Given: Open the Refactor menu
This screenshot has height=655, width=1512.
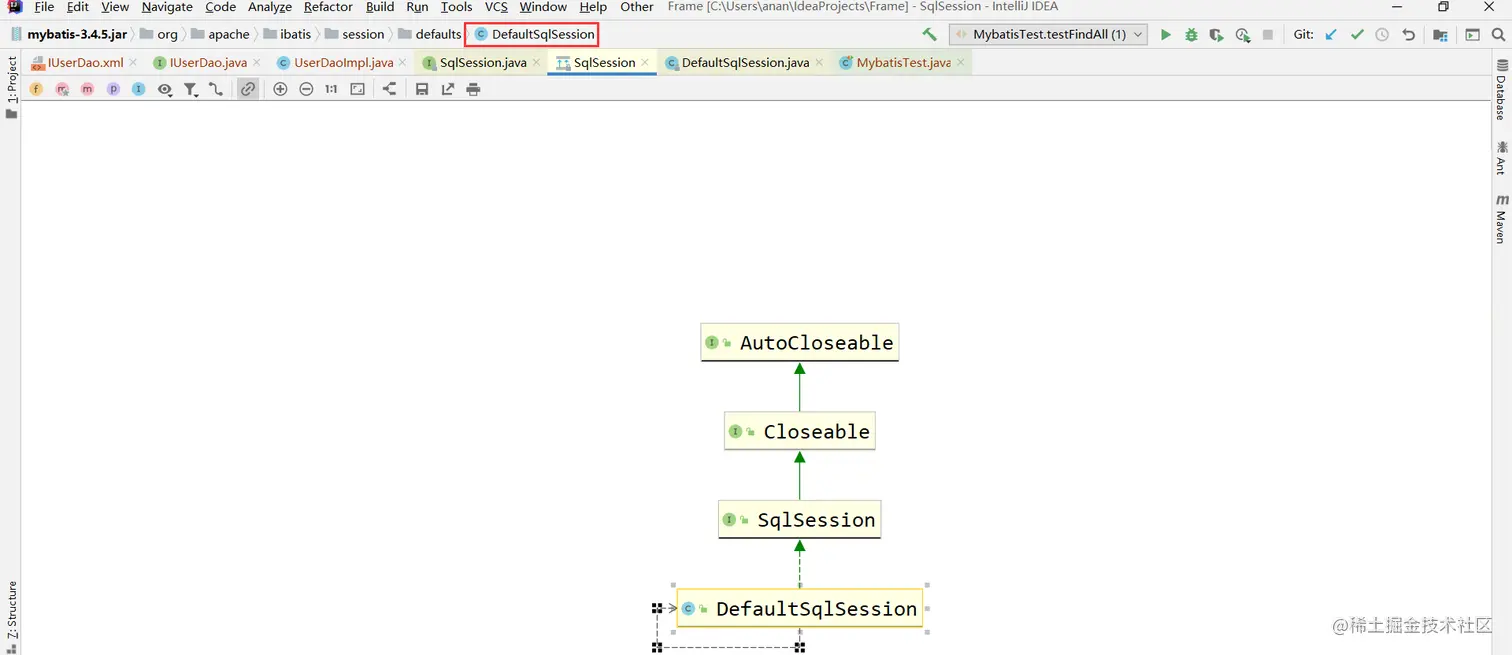Looking at the screenshot, I should 328,7.
